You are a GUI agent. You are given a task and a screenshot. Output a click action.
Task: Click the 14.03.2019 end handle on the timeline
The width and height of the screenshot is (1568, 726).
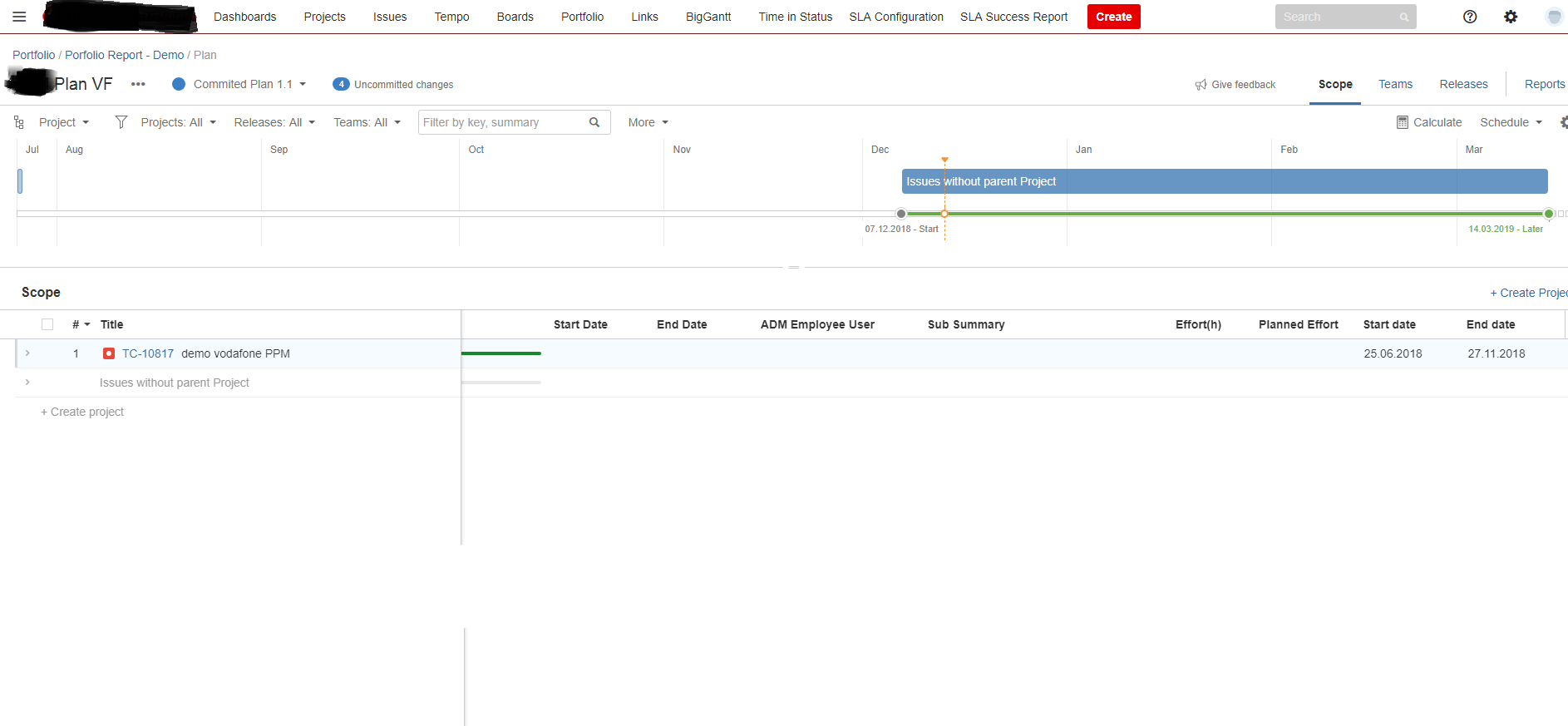tap(1549, 214)
